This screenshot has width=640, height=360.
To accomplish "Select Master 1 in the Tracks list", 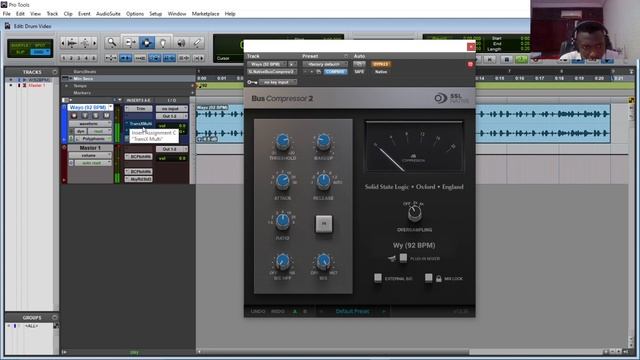I will click(37, 85).
